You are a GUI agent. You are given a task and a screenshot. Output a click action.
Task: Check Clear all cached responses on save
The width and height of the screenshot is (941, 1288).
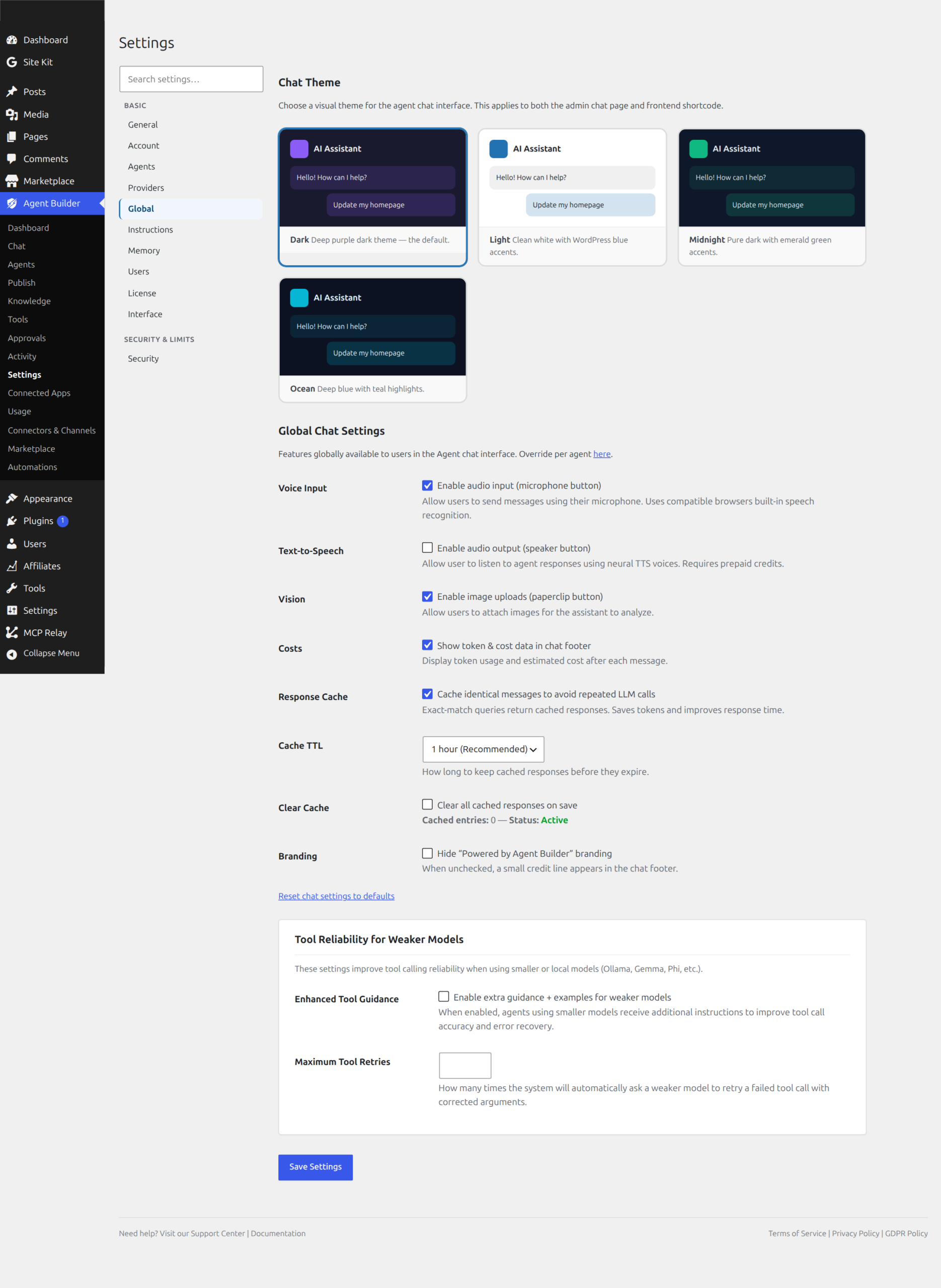pyautogui.click(x=427, y=804)
